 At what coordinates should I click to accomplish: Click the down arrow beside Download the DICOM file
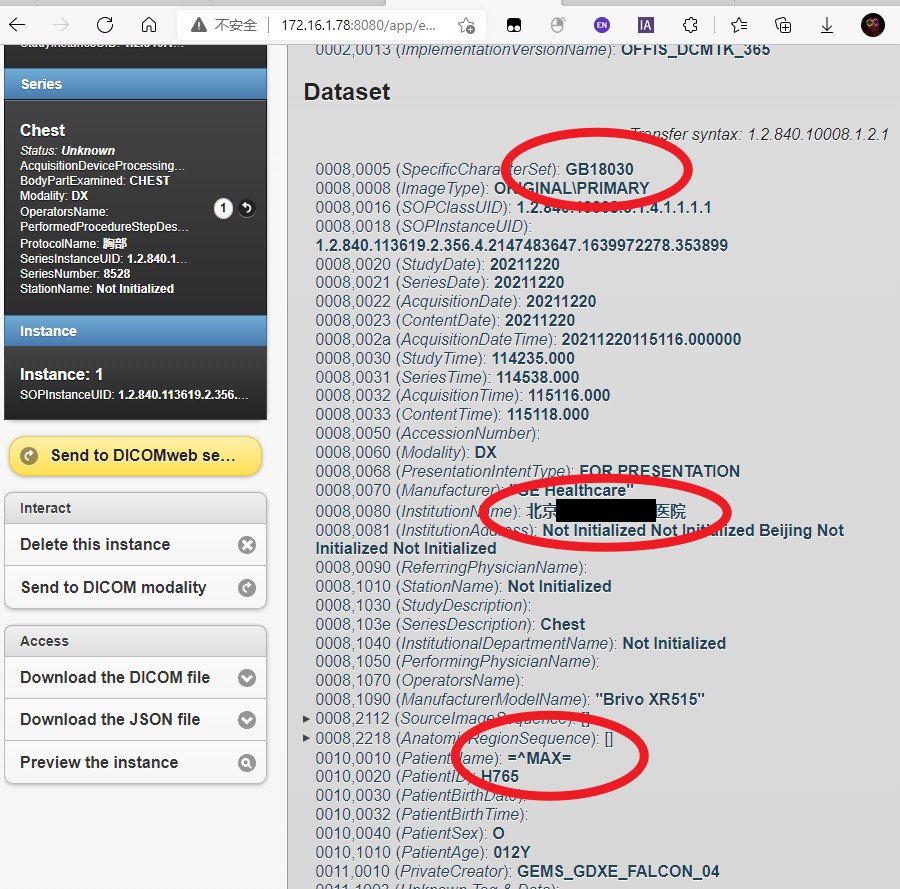point(247,678)
